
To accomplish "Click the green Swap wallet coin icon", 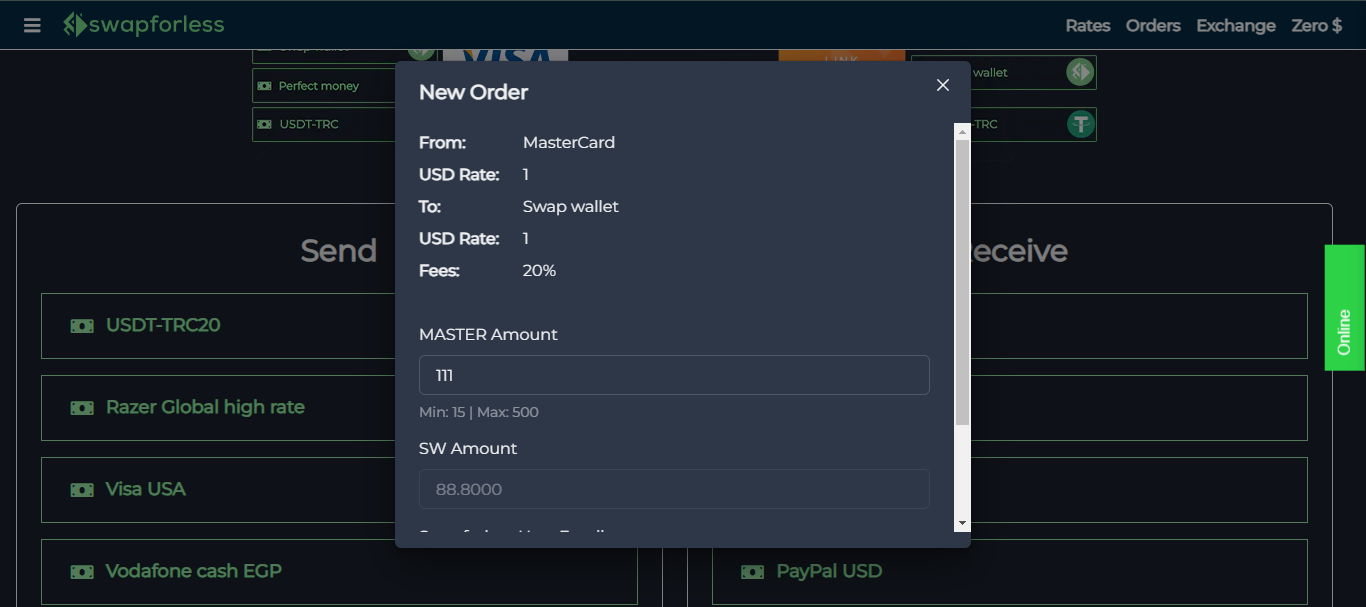I will coord(1078,72).
